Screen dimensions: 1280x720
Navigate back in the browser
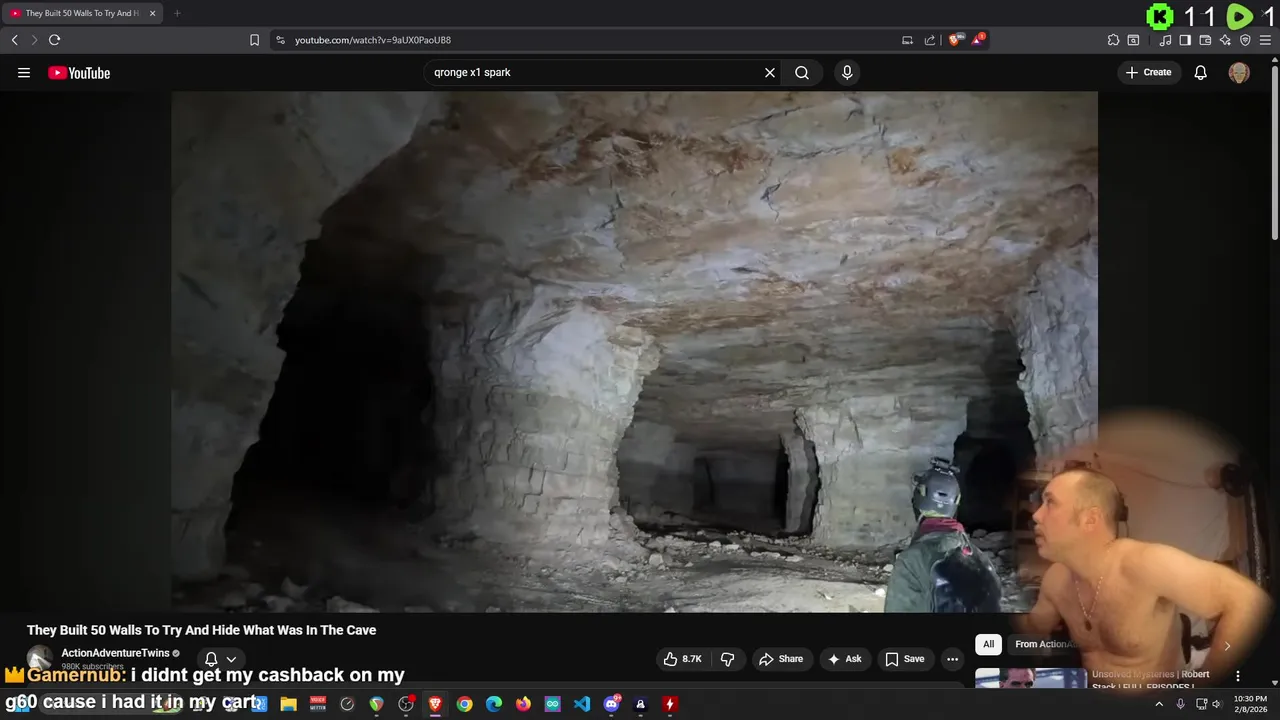(14, 40)
